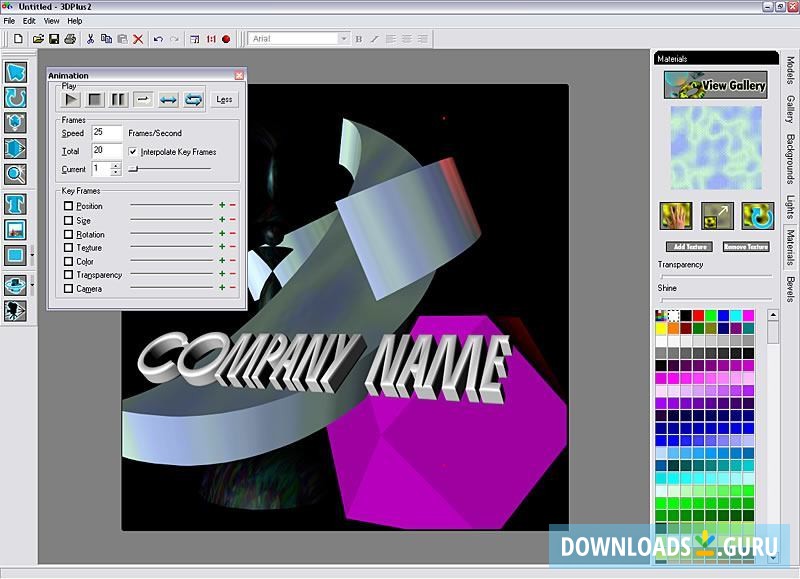The image size is (800, 579).
Task: Enable the Position key frame checkbox
Action: tap(69, 206)
